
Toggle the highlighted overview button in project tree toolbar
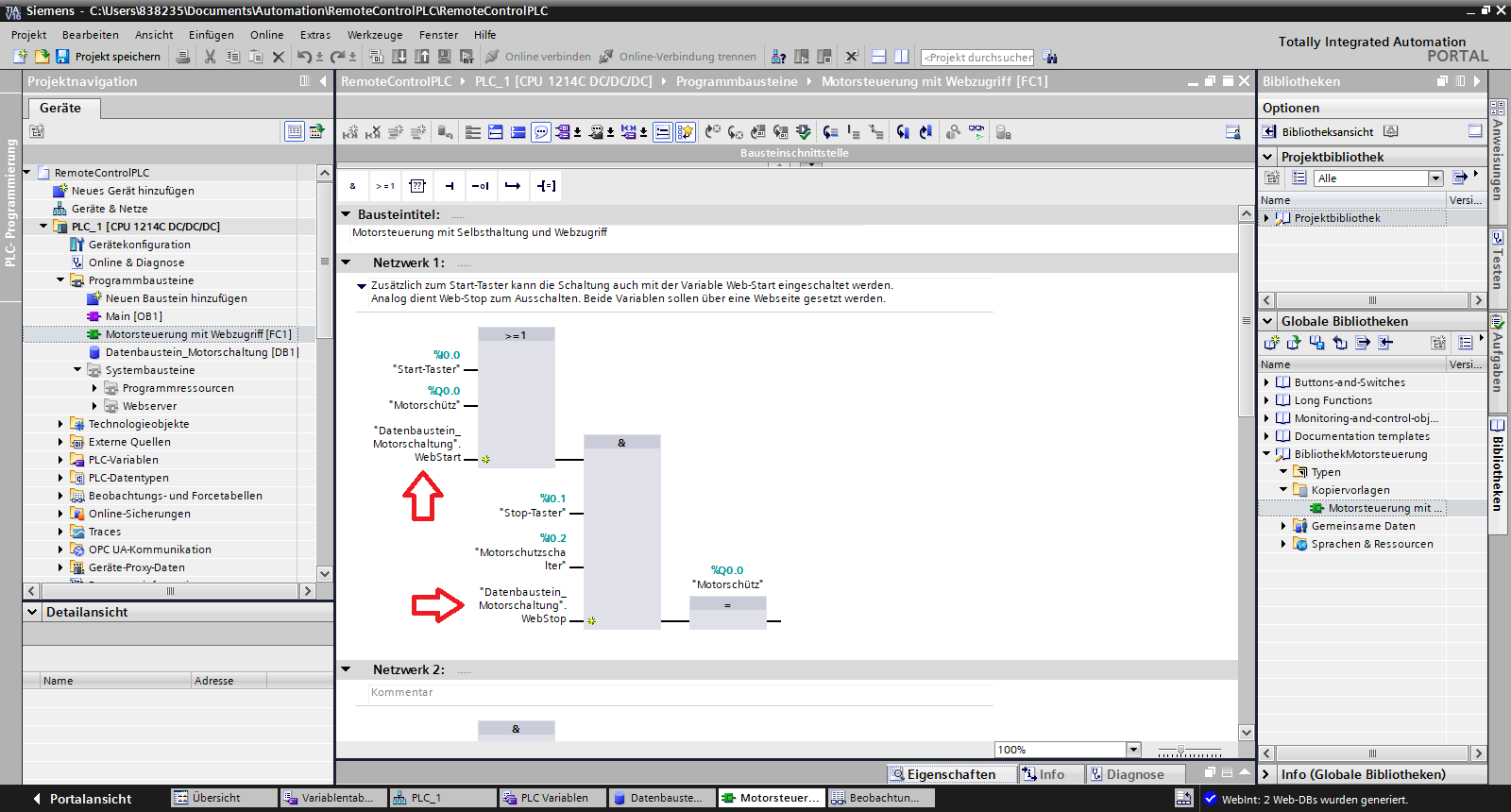(295, 131)
